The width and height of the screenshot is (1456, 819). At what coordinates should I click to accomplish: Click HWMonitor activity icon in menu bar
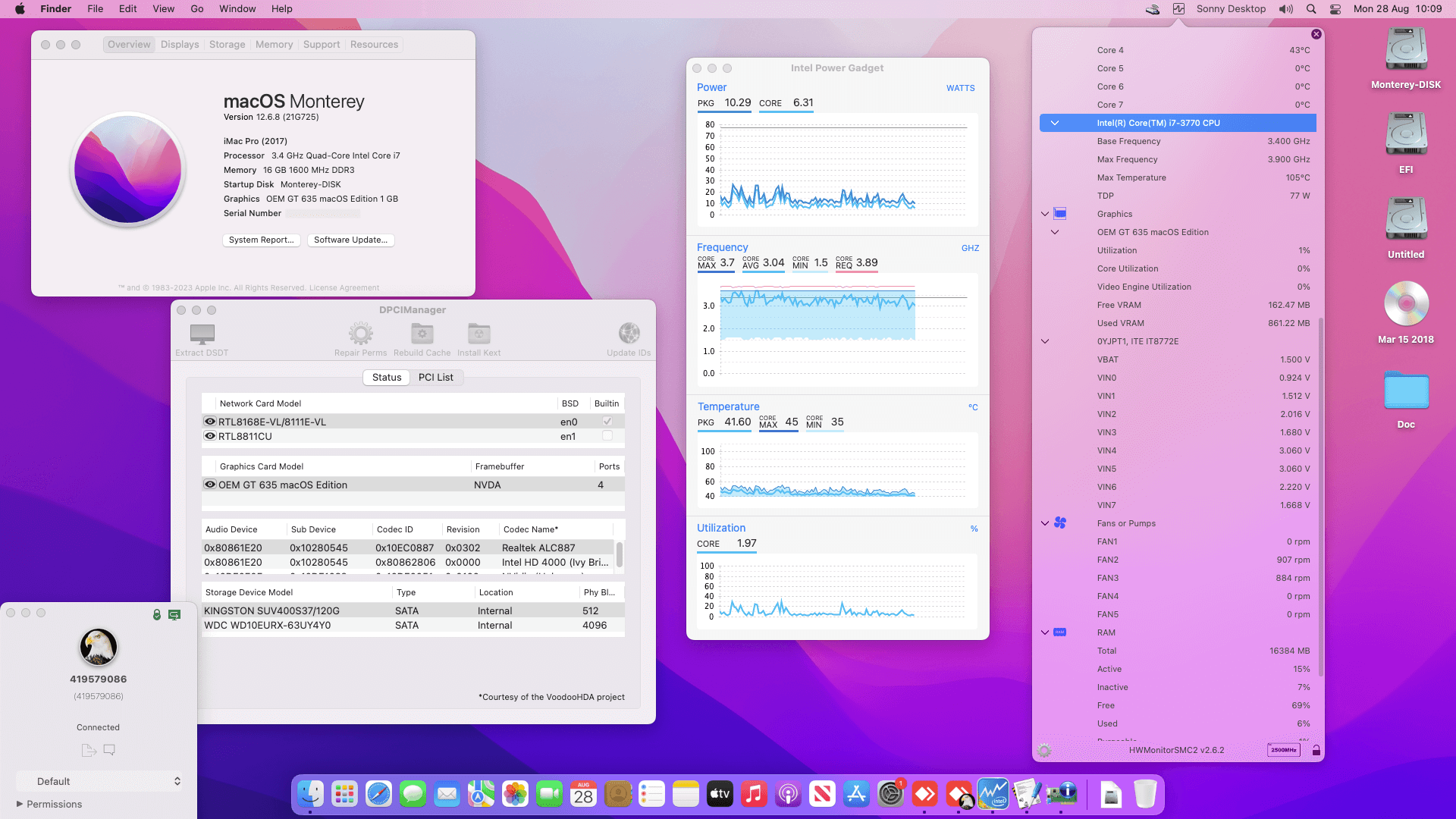coord(1178,9)
